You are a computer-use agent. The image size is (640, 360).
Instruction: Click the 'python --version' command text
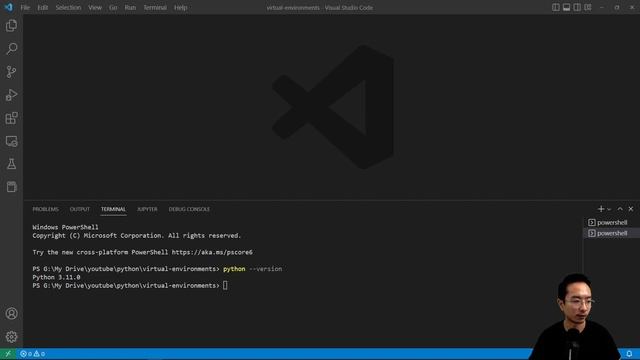(x=252, y=269)
